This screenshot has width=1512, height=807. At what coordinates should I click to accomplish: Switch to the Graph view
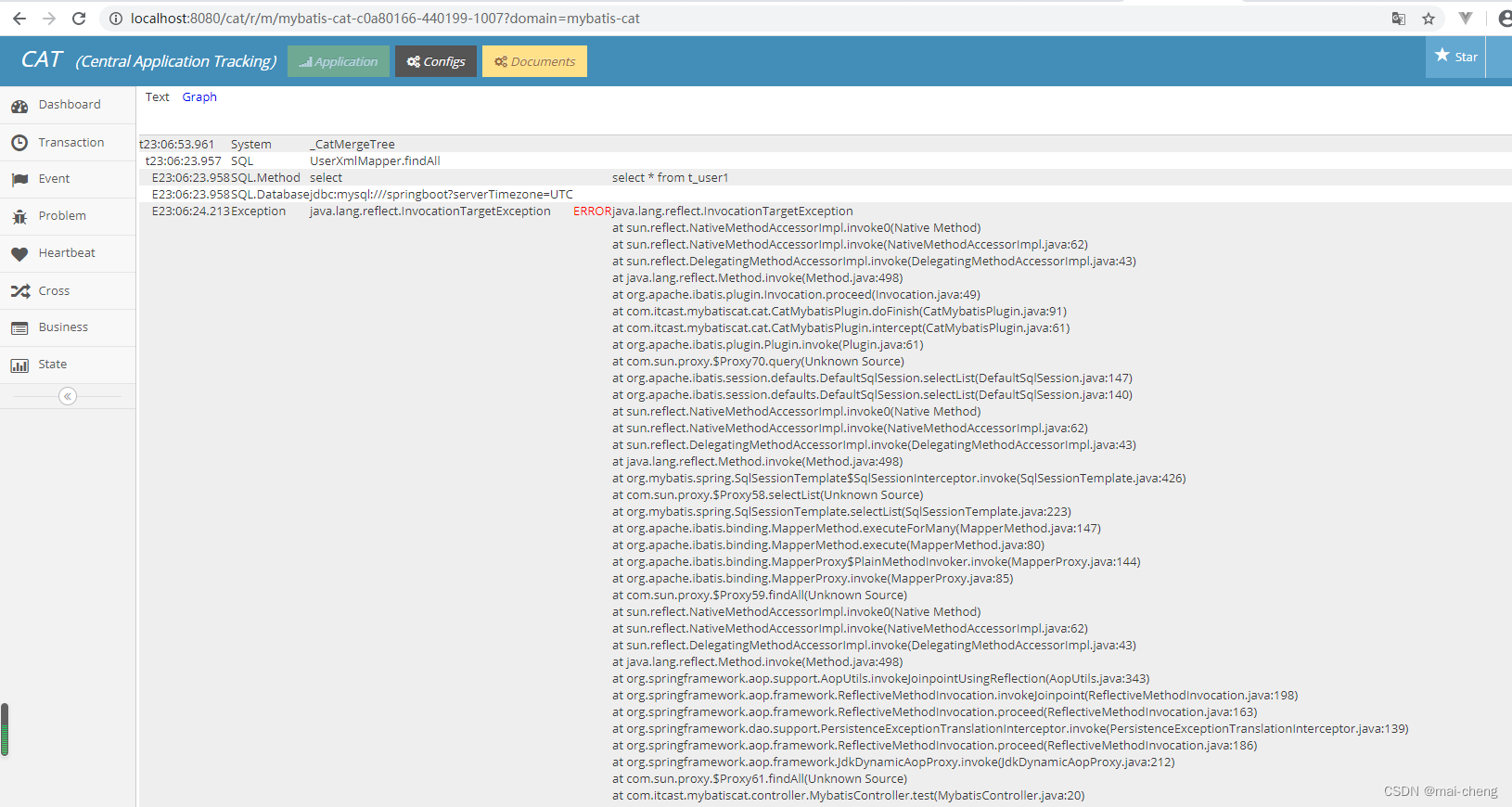[199, 96]
